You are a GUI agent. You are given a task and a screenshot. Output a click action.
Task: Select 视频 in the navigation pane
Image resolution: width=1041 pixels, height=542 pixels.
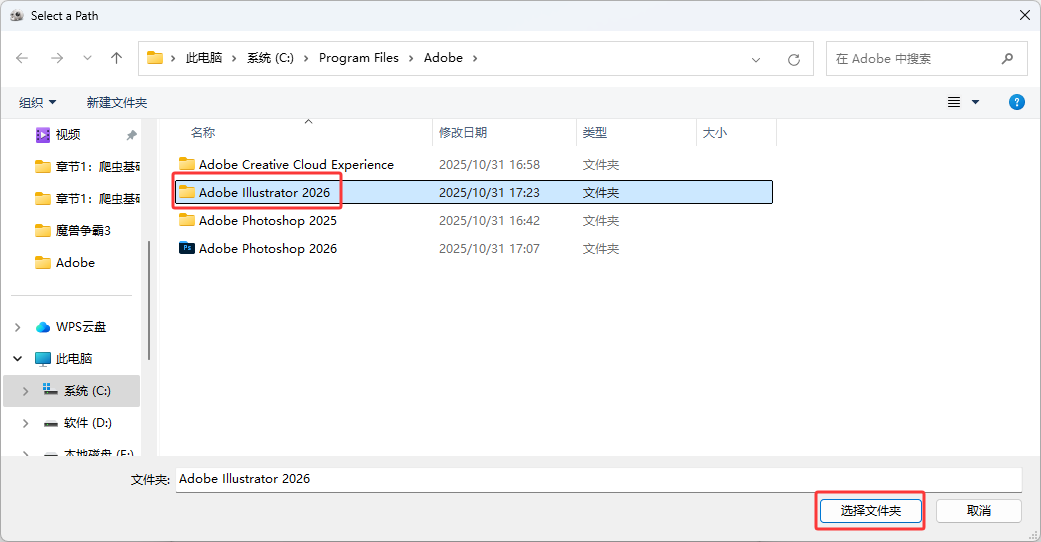pyautogui.click(x=68, y=135)
